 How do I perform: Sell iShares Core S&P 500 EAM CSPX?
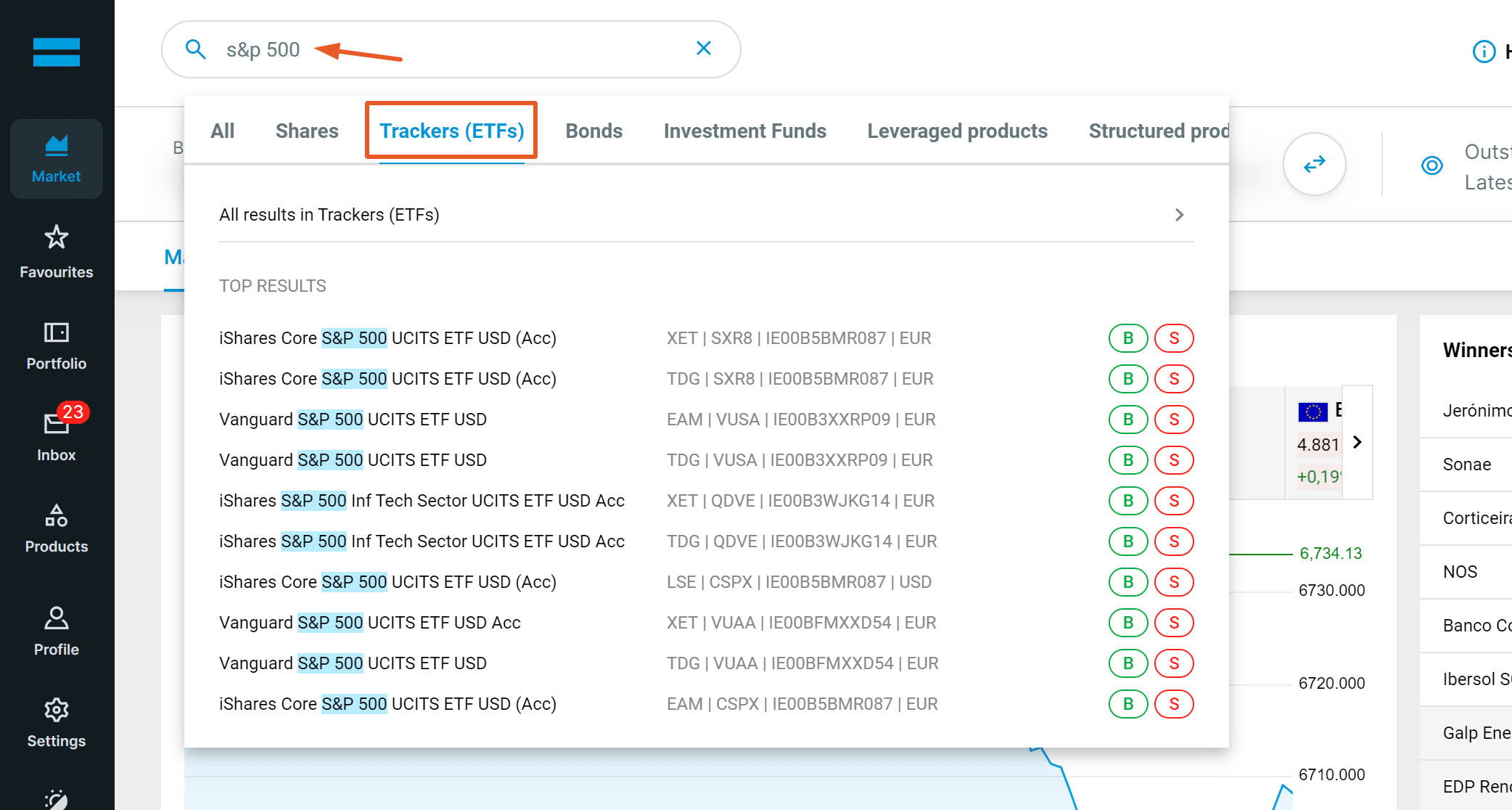point(1174,704)
